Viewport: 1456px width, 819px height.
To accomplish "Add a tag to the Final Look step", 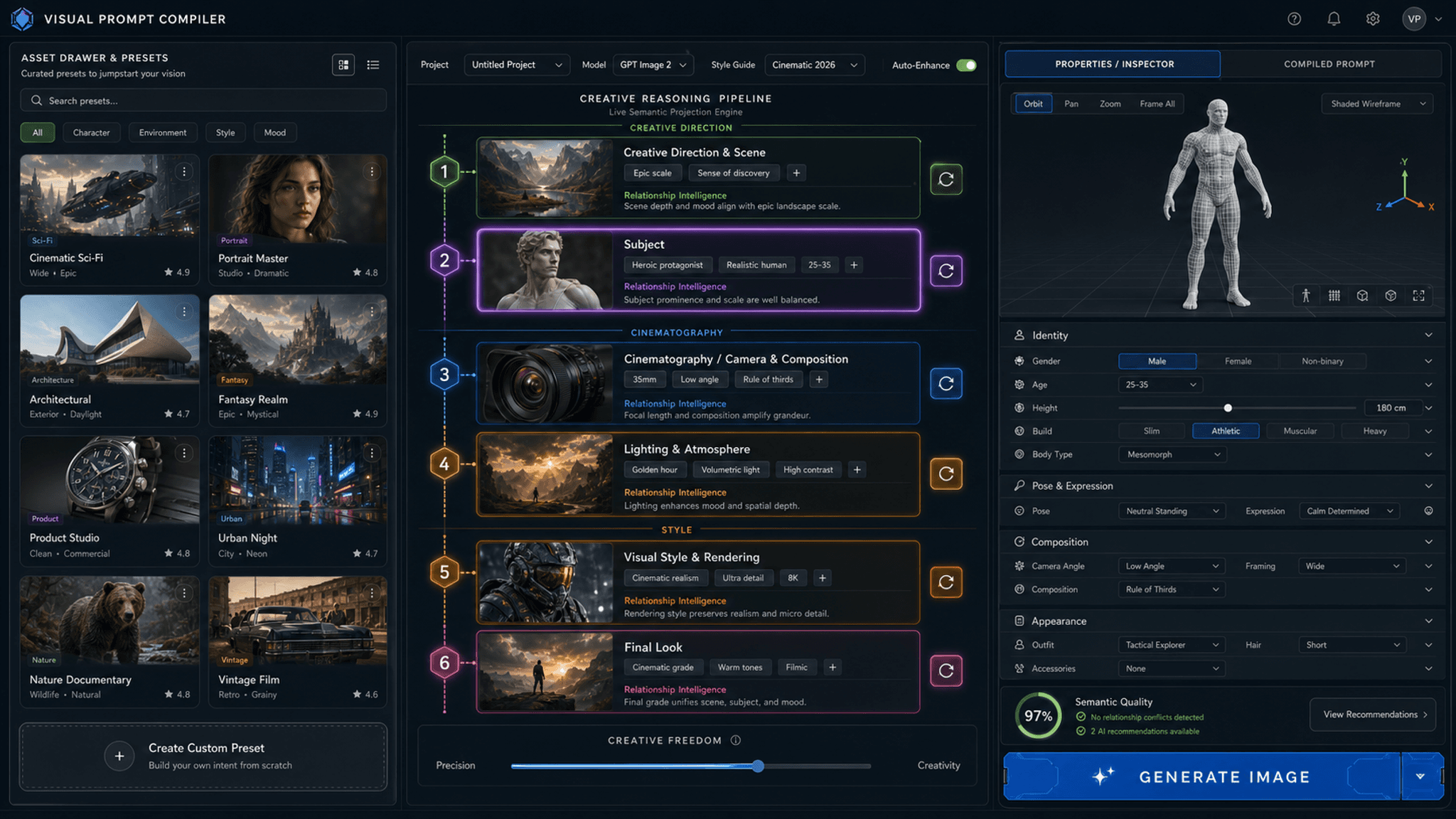I will pyautogui.click(x=833, y=668).
